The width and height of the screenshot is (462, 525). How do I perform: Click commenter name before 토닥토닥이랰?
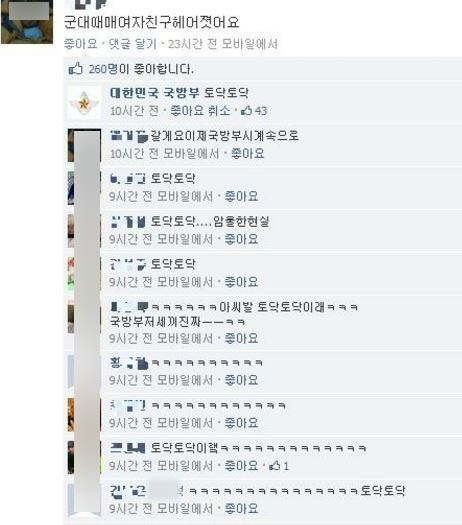click(x=128, y=448)
